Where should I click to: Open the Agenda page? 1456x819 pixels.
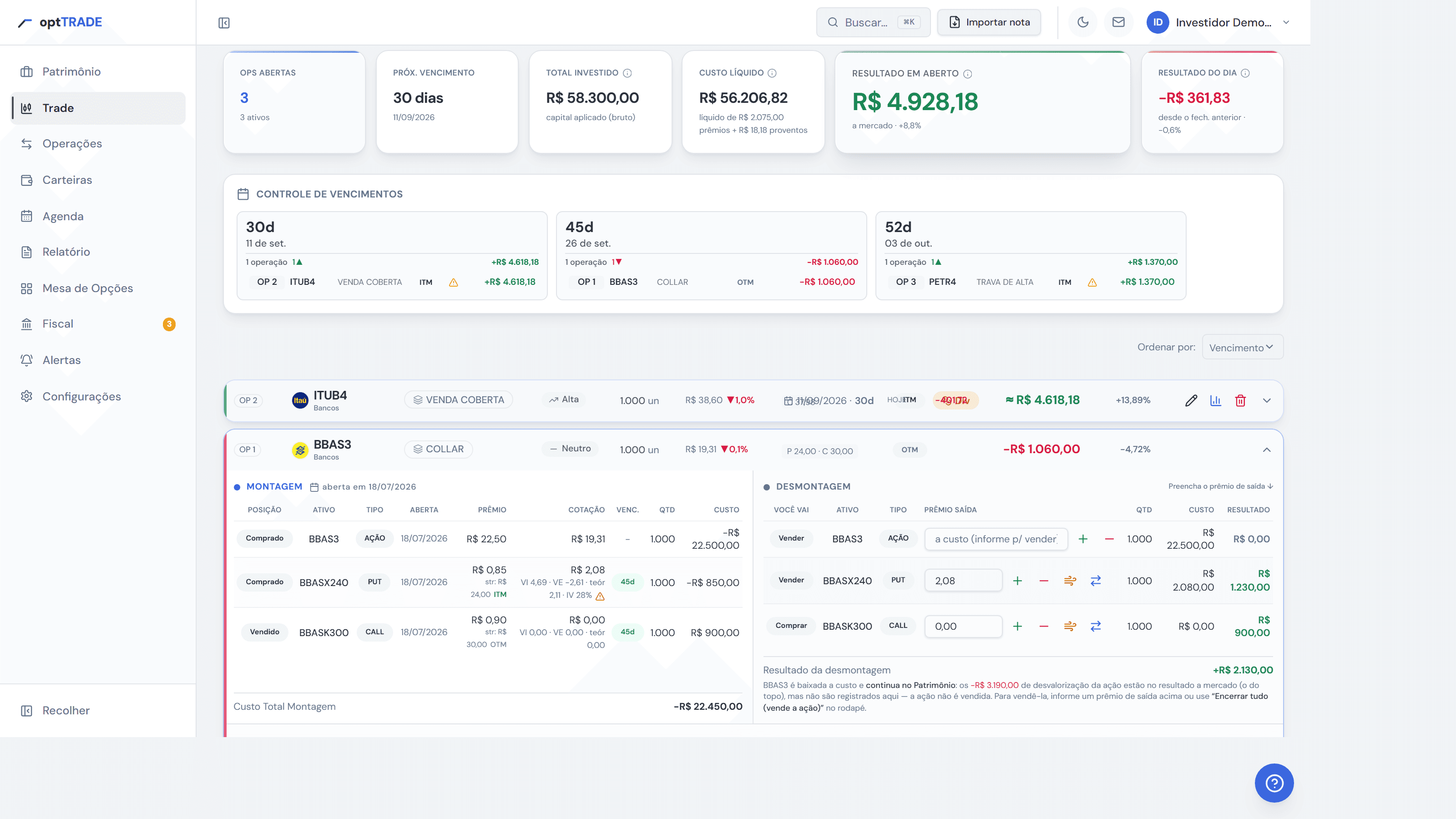click(x=98, y=216)
